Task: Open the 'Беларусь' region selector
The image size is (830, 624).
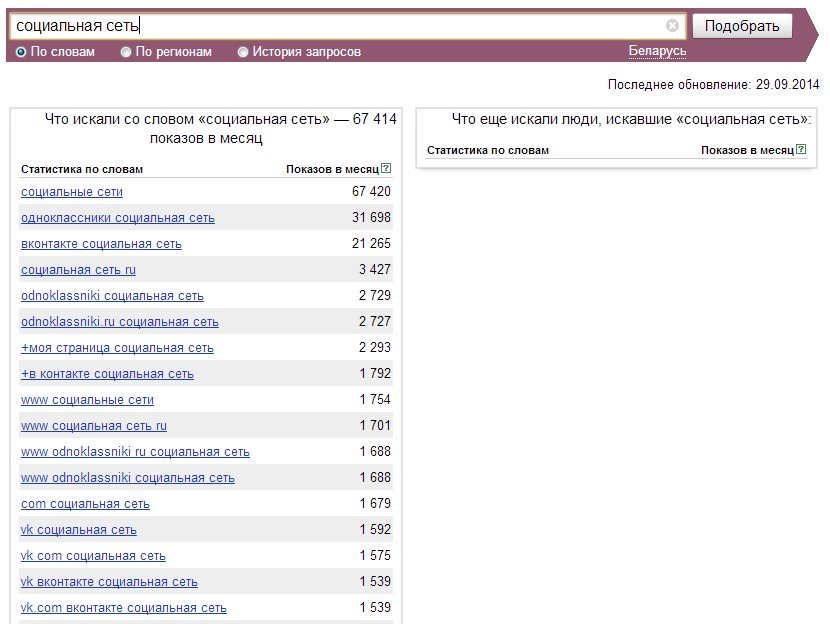Action: pyautogui.click(x=657, y=51)
